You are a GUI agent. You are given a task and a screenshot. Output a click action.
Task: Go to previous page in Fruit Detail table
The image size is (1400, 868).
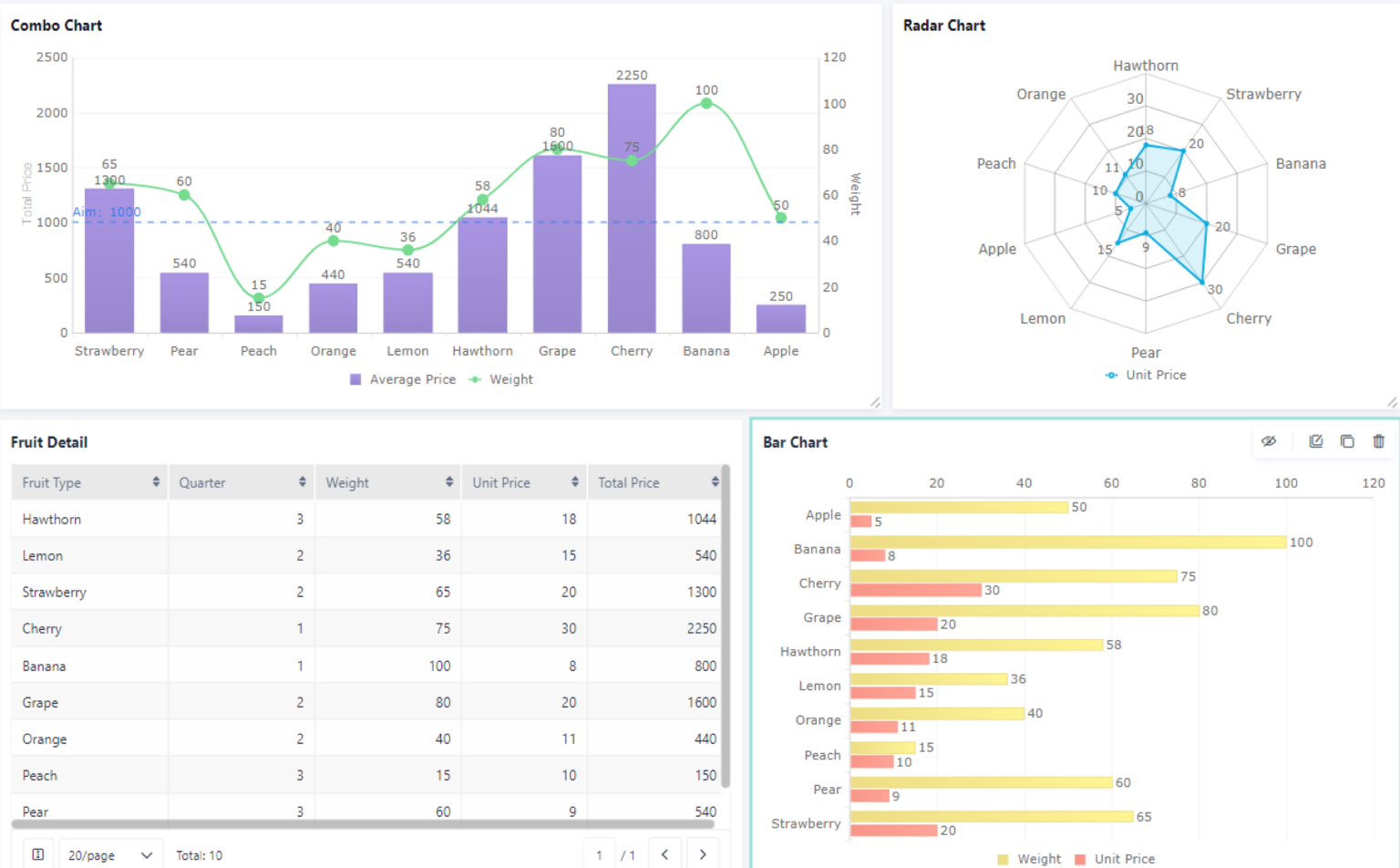[x=665, y=854]
